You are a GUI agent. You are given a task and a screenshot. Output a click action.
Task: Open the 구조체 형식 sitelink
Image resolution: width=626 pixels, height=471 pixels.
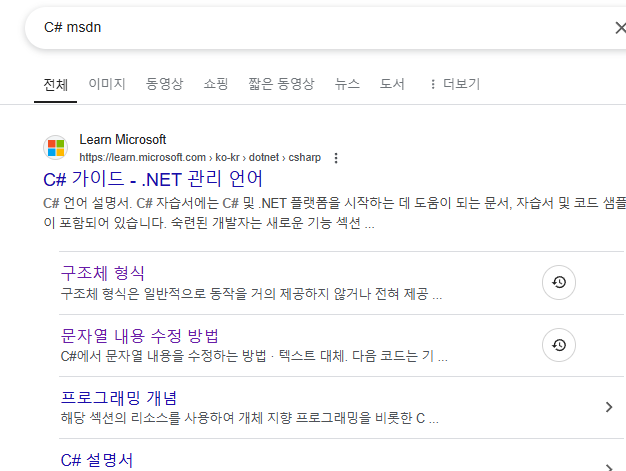click(103, 273)
